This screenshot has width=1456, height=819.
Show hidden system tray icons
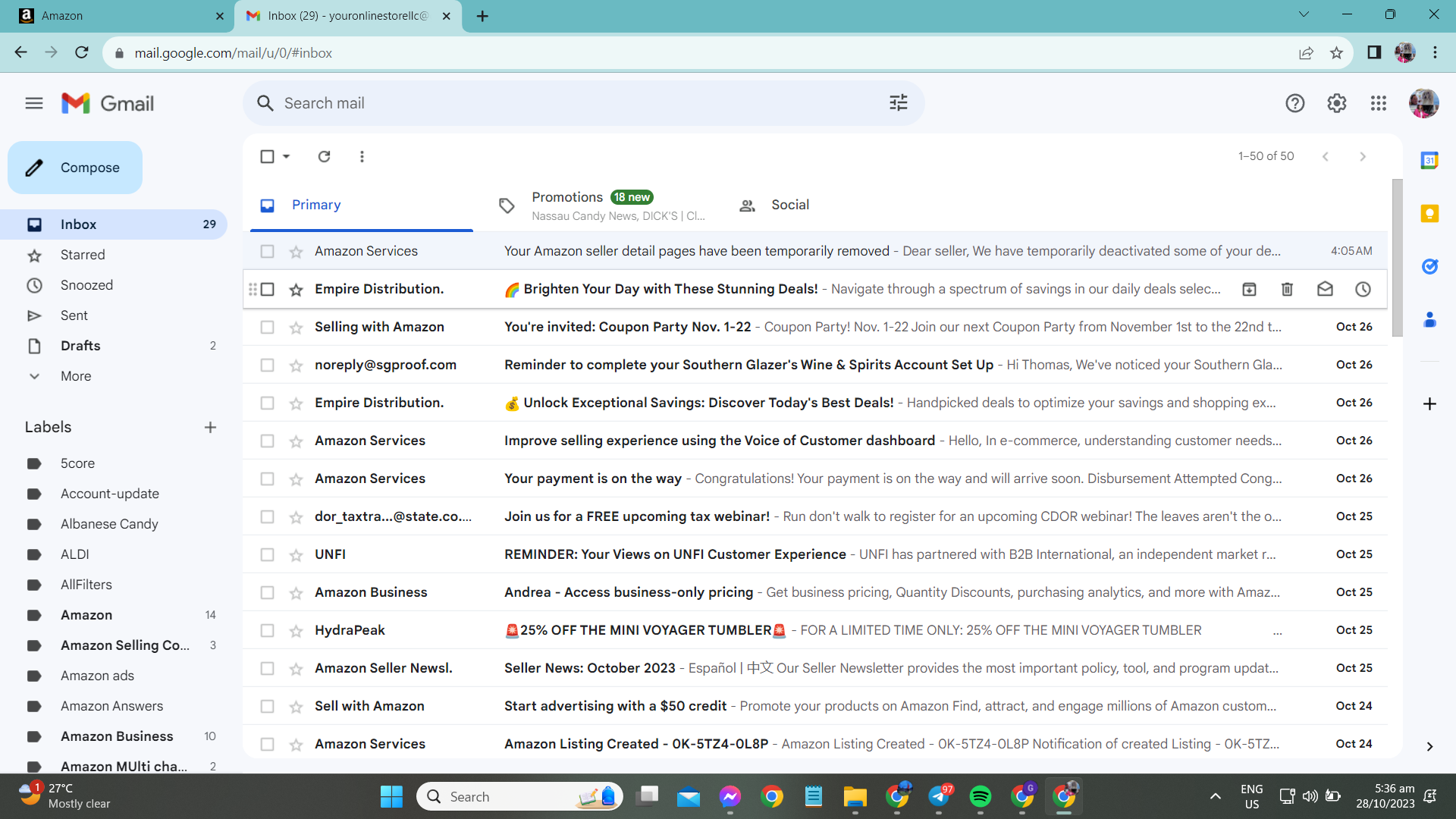click(1216, 796)
